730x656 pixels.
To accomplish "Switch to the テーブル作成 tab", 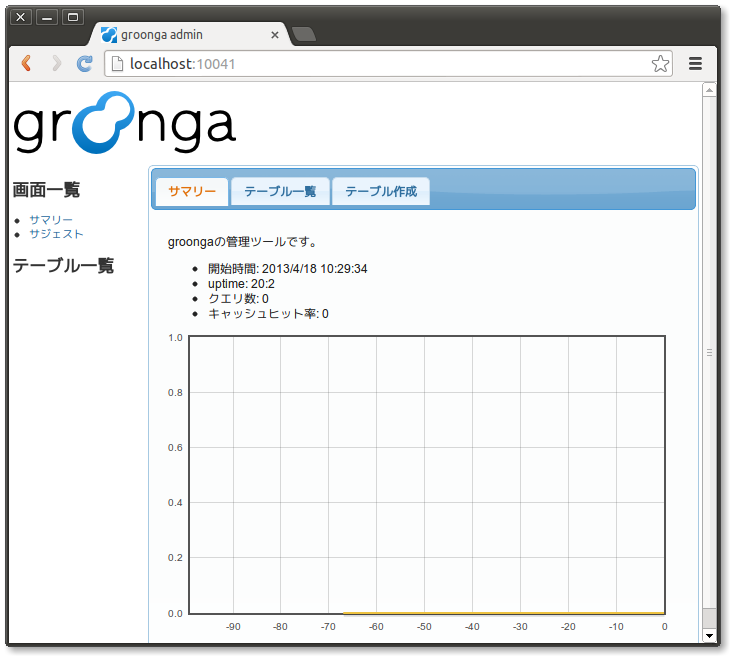I will 381,191.
